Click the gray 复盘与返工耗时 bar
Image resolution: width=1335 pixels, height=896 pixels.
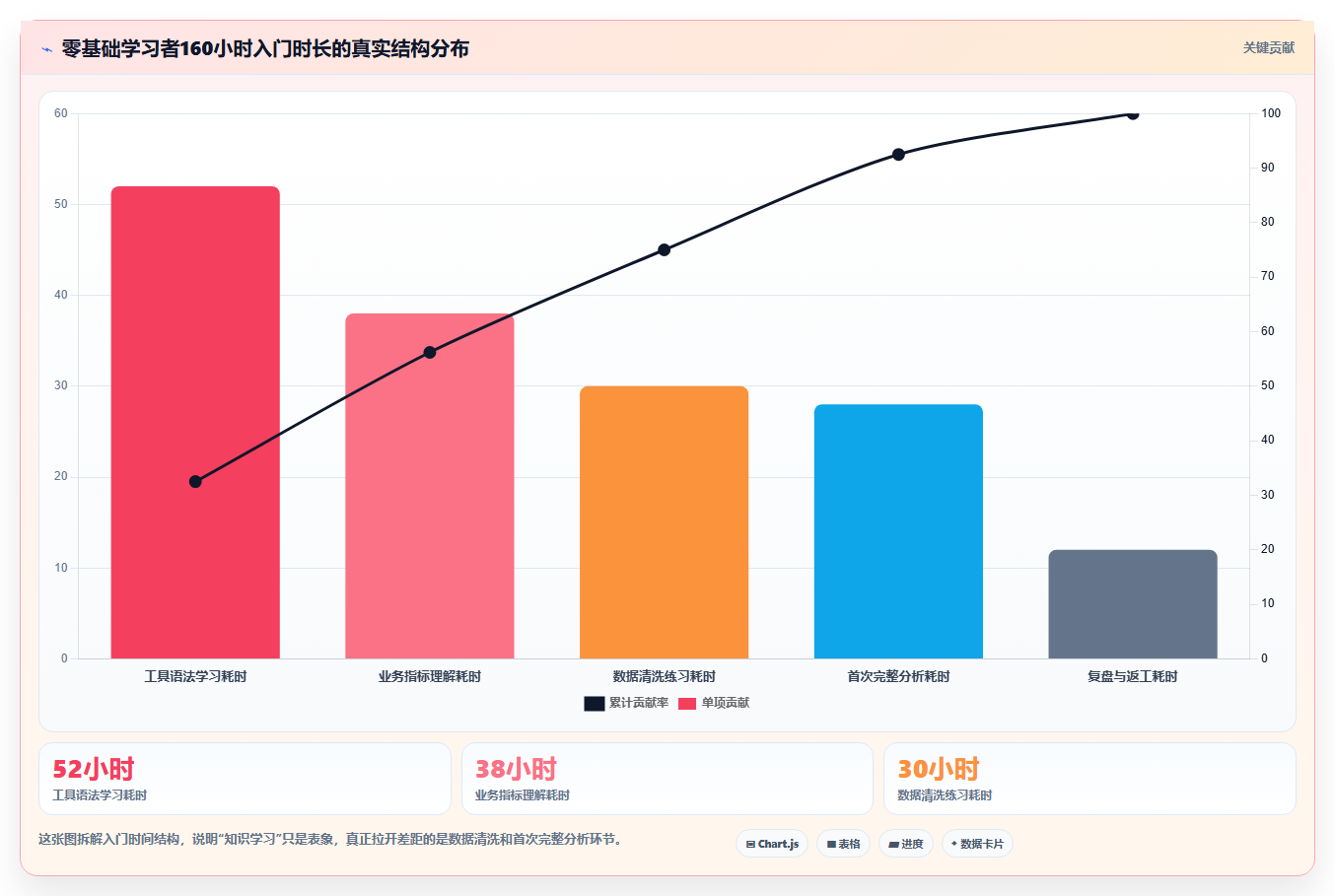point(1133,604)
